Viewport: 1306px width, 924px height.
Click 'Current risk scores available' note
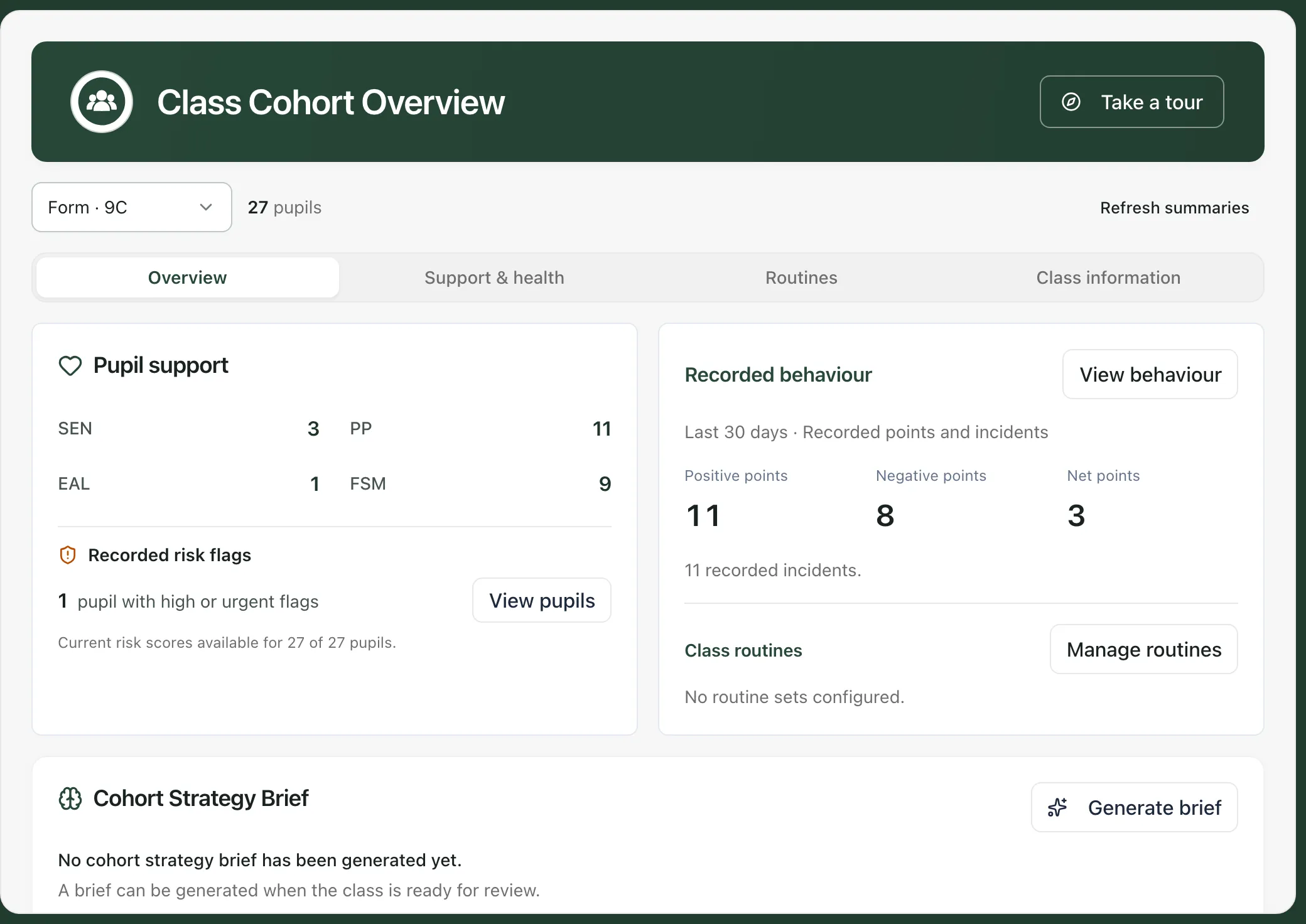pos(227,643)
